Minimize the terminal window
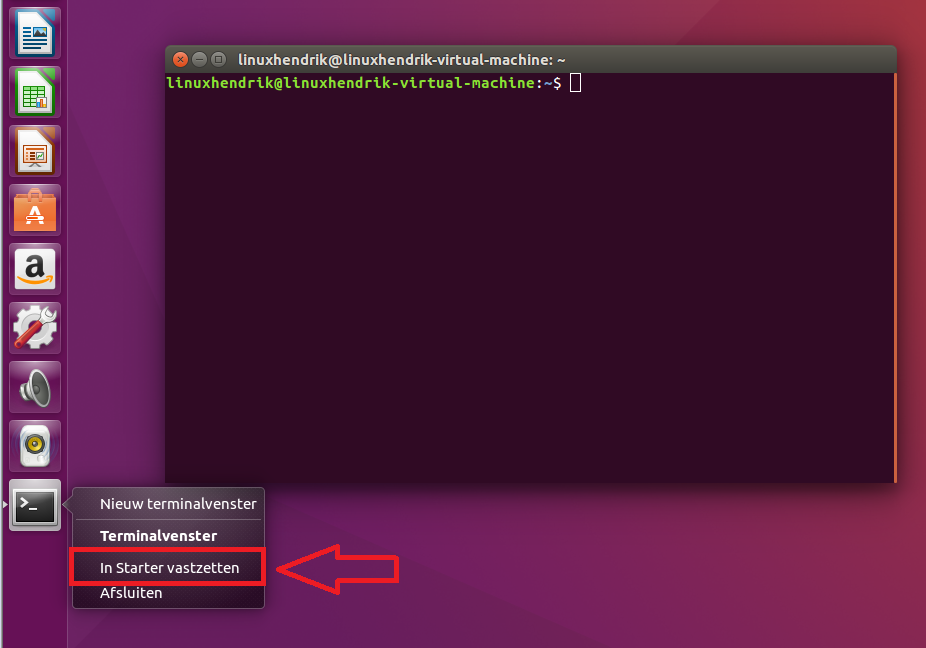 200,60
